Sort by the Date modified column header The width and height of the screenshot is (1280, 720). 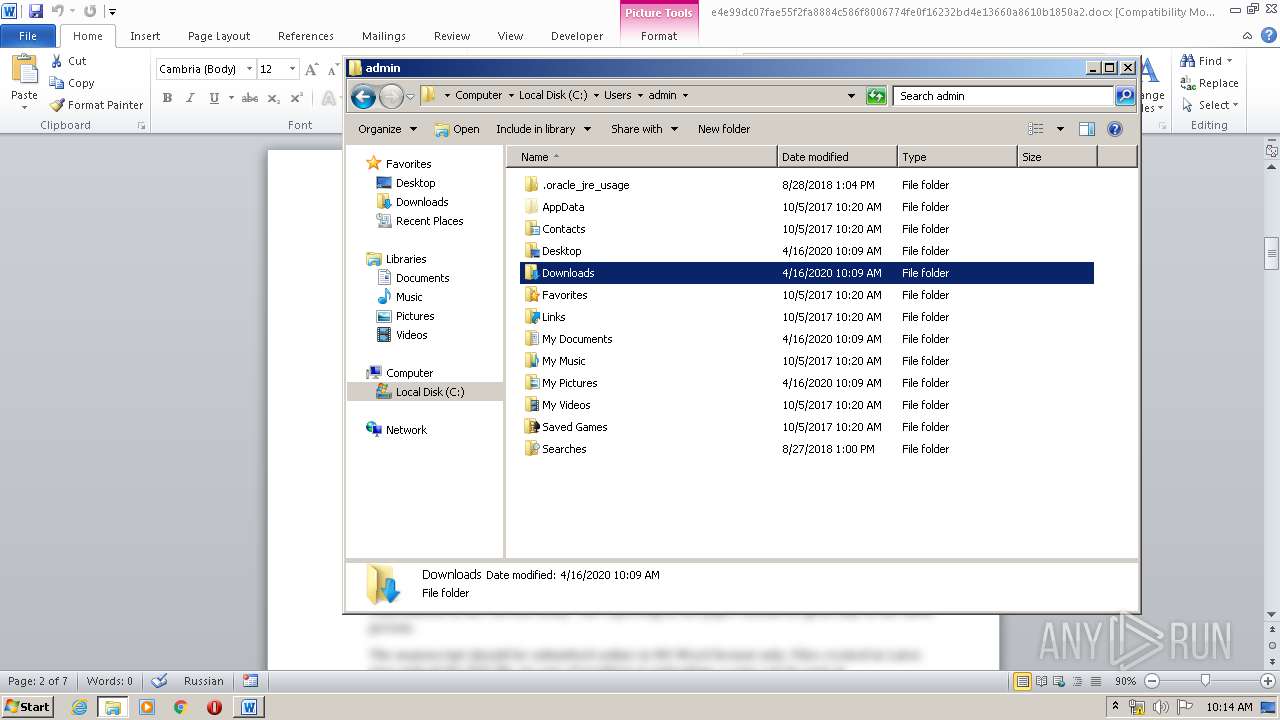point(837,157)
